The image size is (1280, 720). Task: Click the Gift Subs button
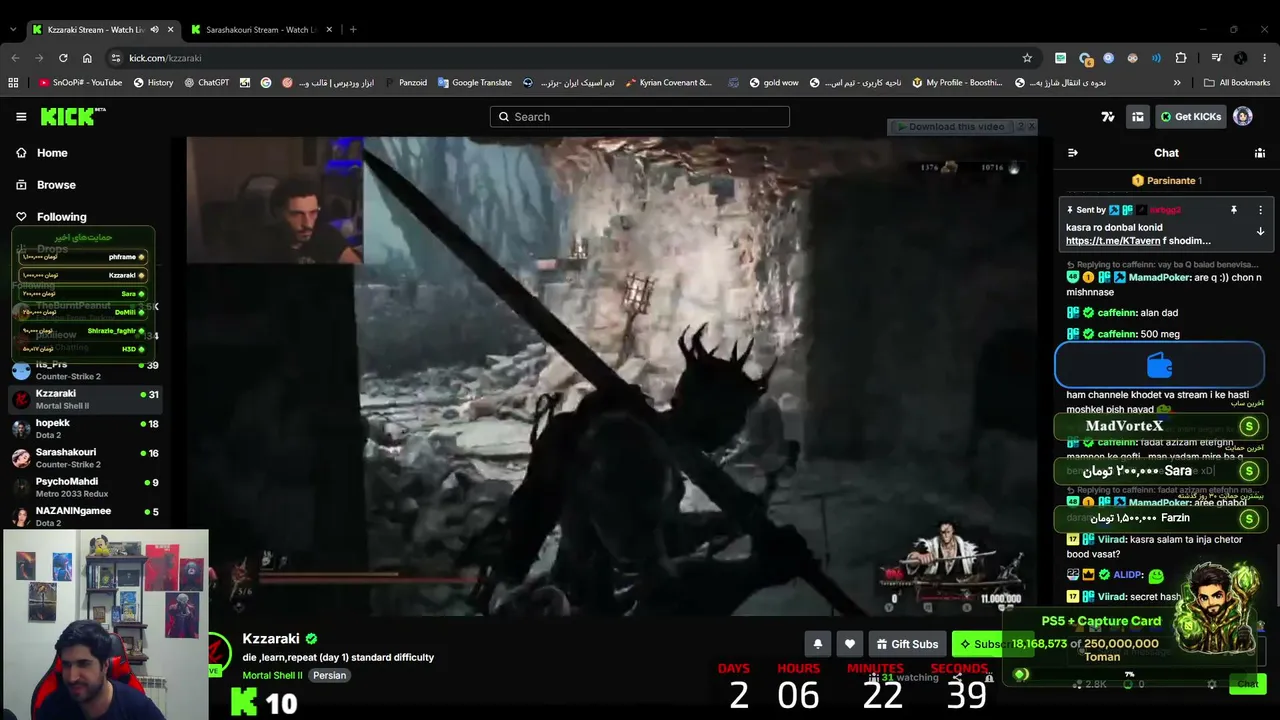pyautogui.click(x=907, y=644)
